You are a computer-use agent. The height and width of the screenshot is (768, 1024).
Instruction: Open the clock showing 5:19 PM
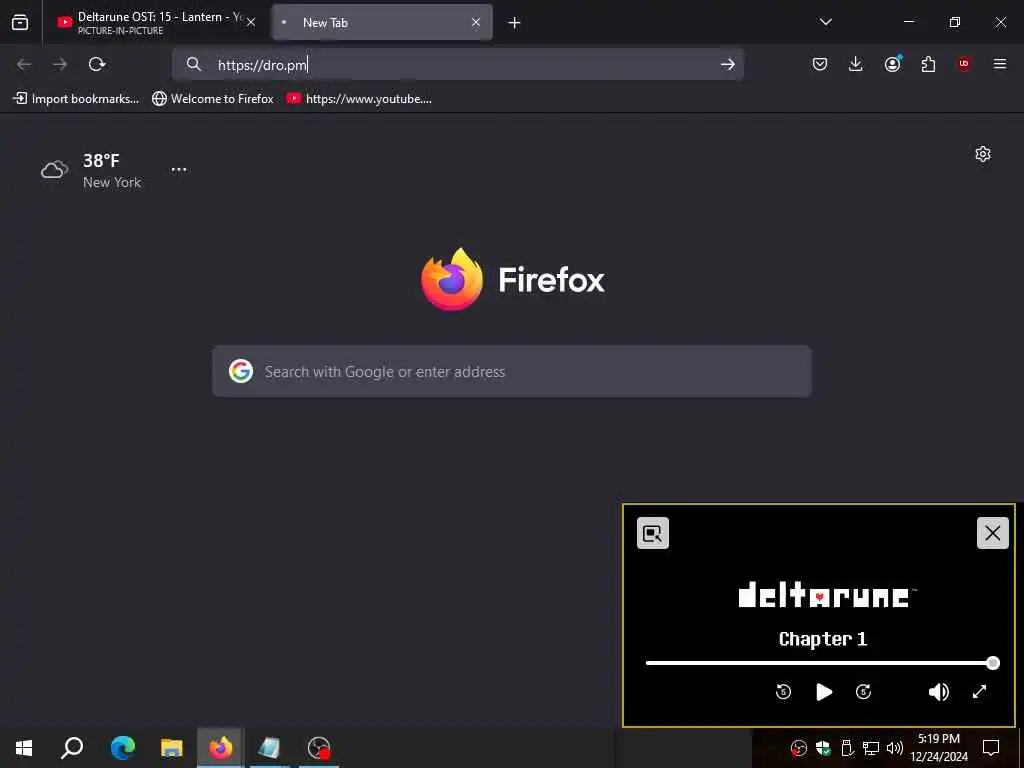point(939,748)
